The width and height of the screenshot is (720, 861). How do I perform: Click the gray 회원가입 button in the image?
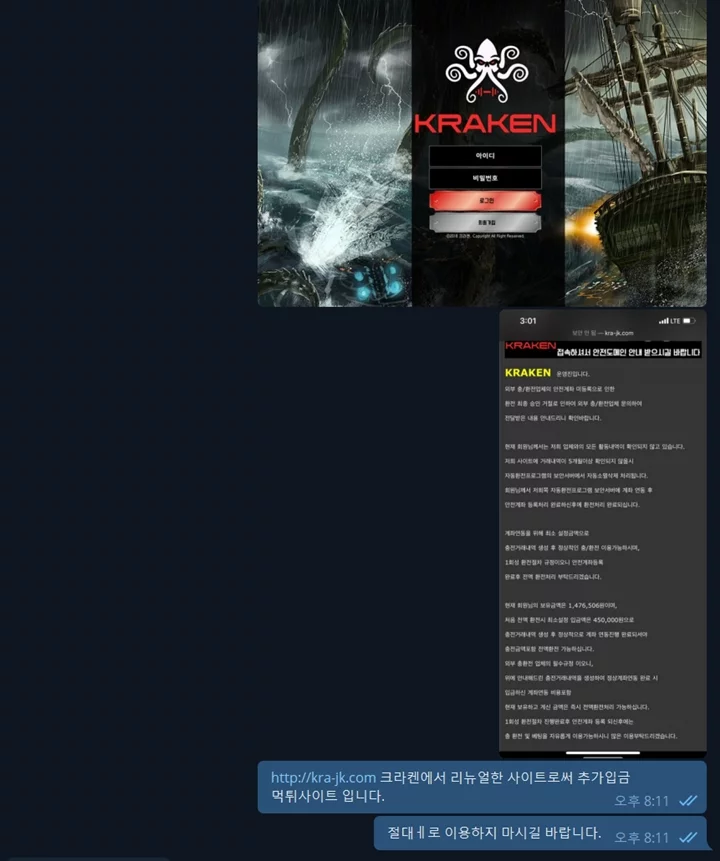click(x=485, y=222)
